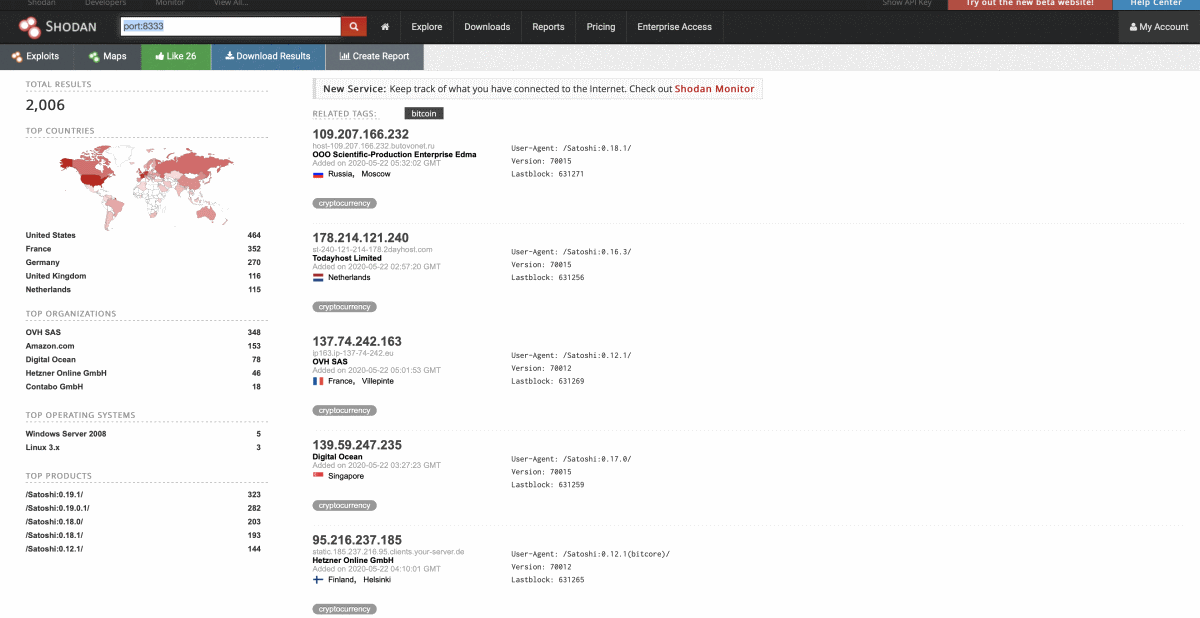Click Helsinki city link

click(378, 580)
